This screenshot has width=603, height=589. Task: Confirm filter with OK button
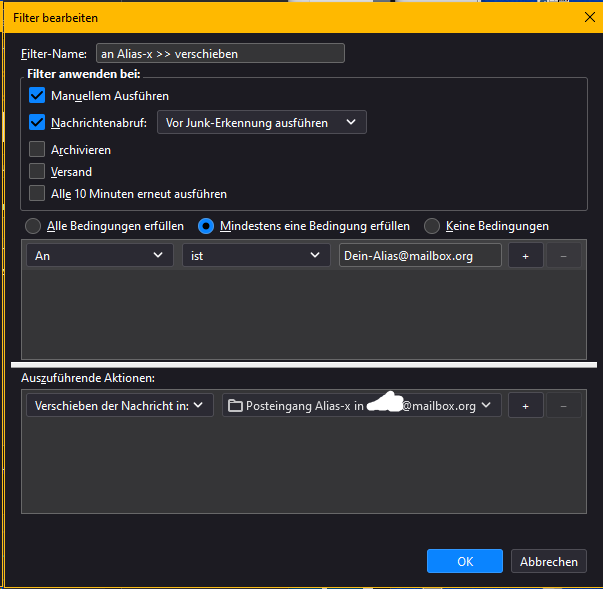click(465, 561)
